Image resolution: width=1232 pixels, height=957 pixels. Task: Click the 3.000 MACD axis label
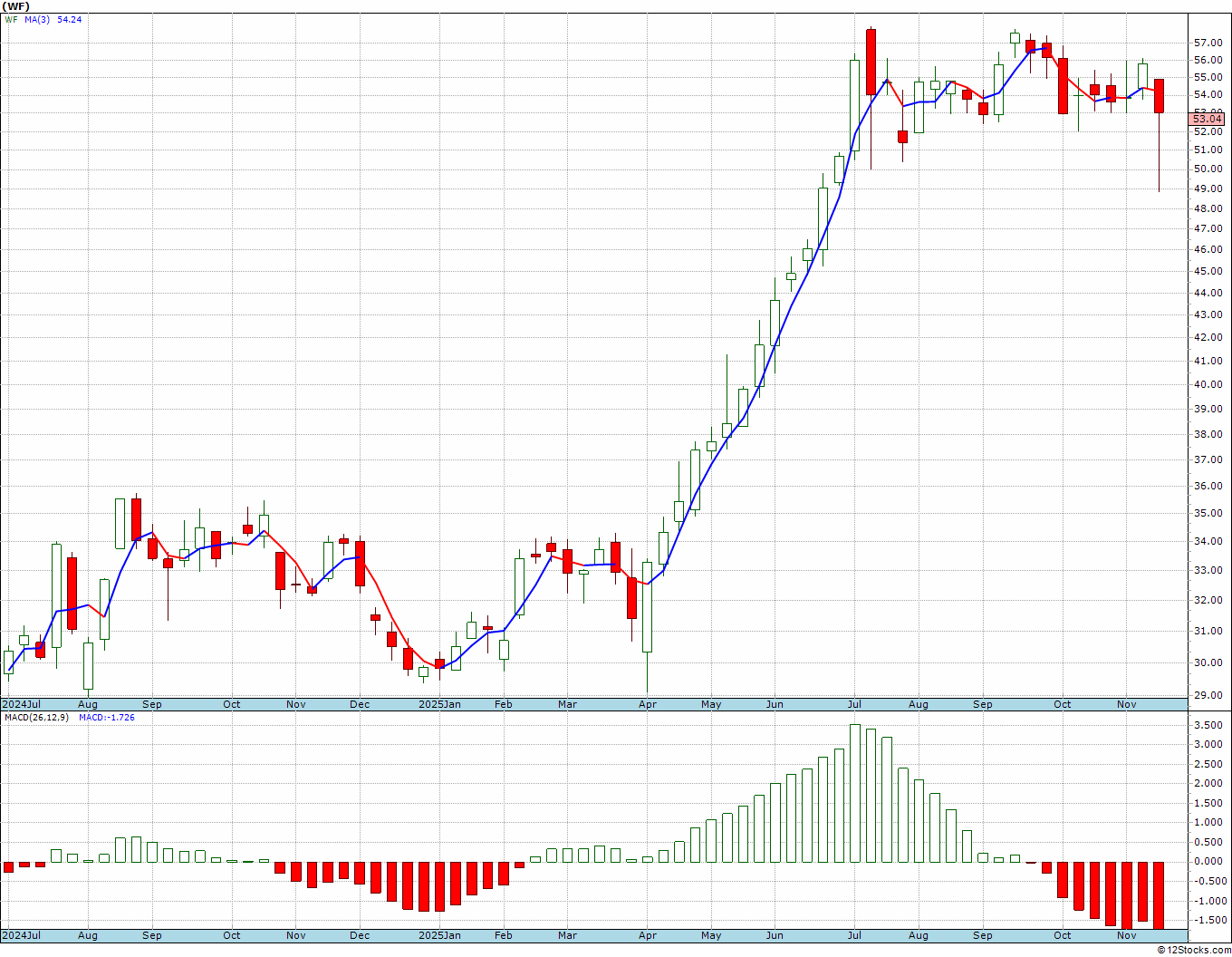1208,744
